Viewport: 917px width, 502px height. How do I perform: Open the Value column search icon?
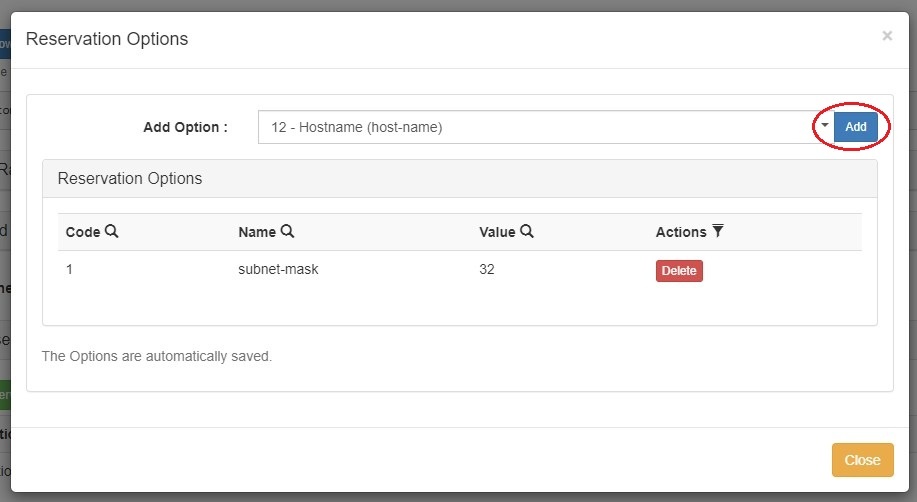(x=527, y=231)
